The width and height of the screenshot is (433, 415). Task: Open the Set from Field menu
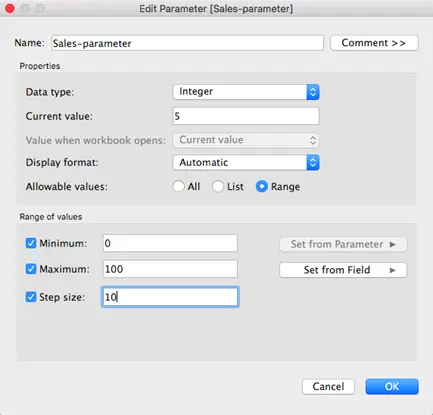pos(343,270)
